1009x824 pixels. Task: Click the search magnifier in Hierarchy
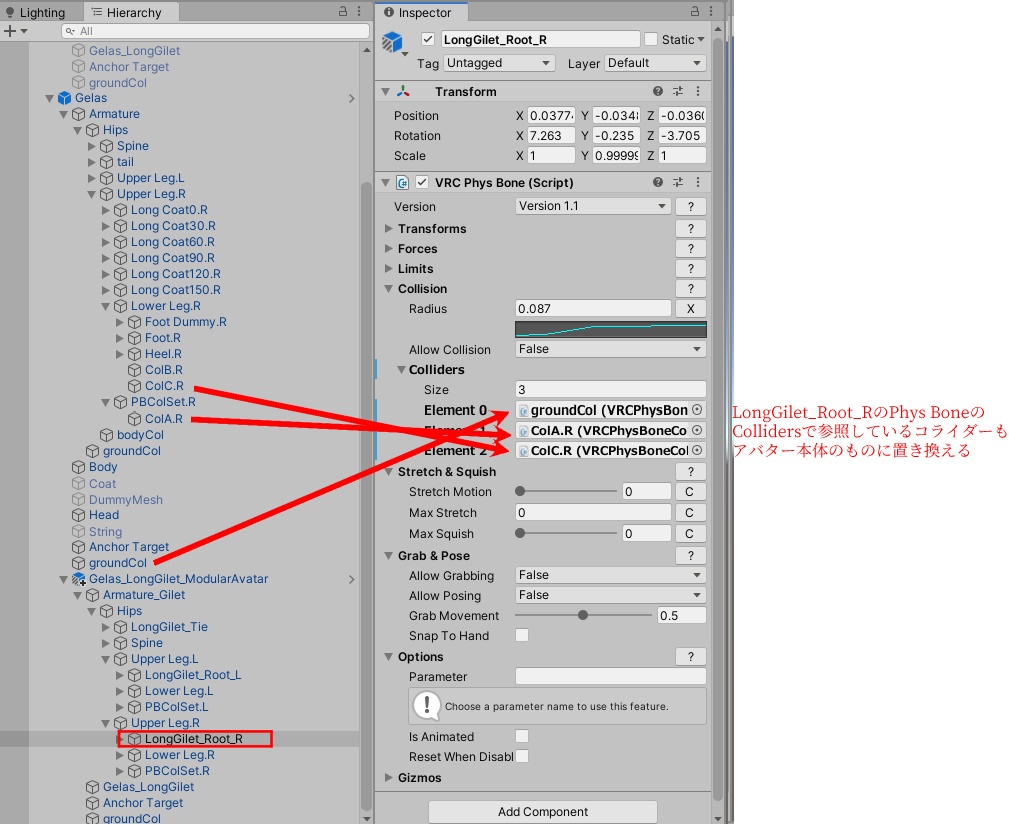[70, 31]
